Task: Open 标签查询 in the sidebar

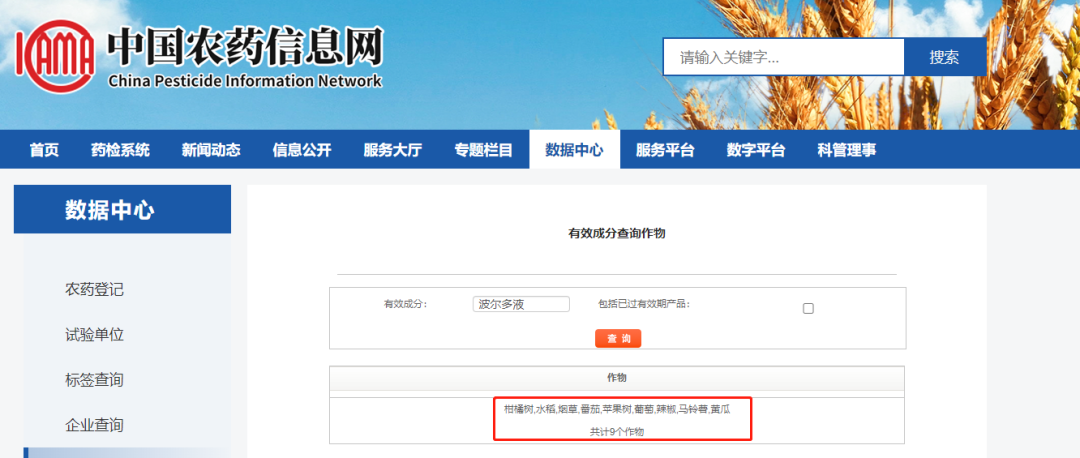Action: (94, 380)
